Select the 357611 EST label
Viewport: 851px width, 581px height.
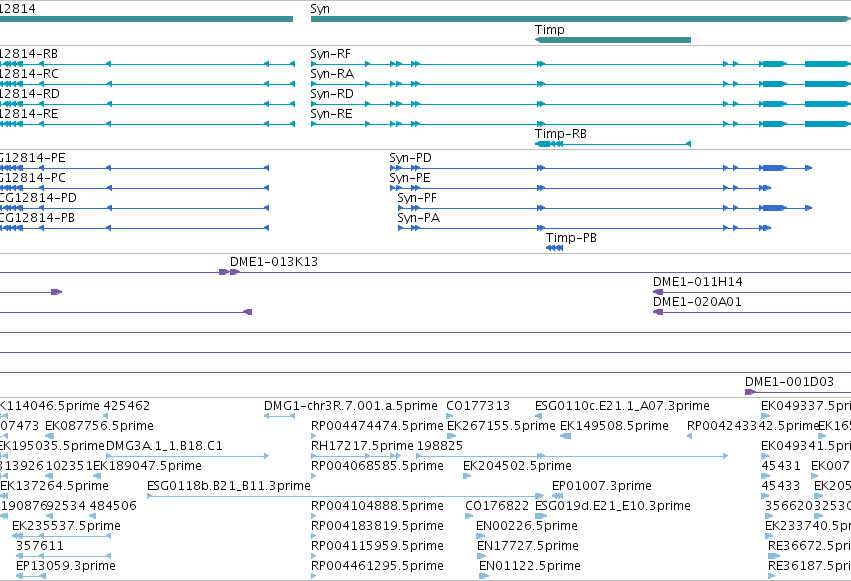coord(40,546)
